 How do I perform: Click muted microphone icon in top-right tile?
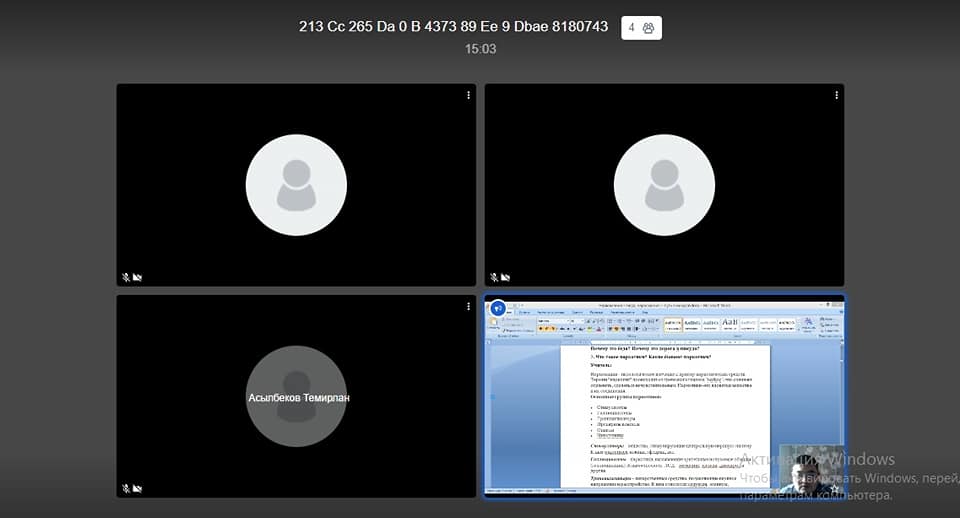tap(494, 277)
